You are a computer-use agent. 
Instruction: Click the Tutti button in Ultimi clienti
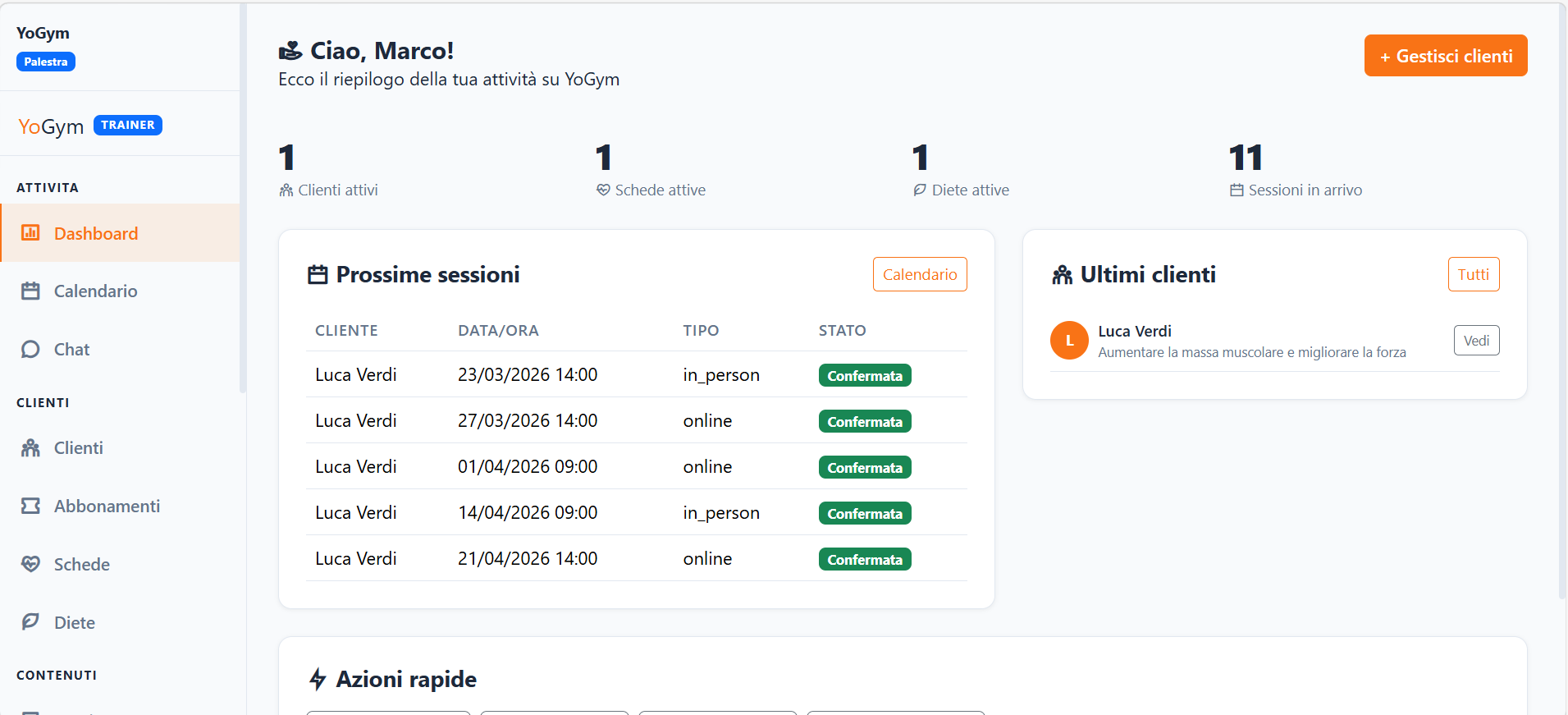pyautogui.click(x=1473, y=274)
